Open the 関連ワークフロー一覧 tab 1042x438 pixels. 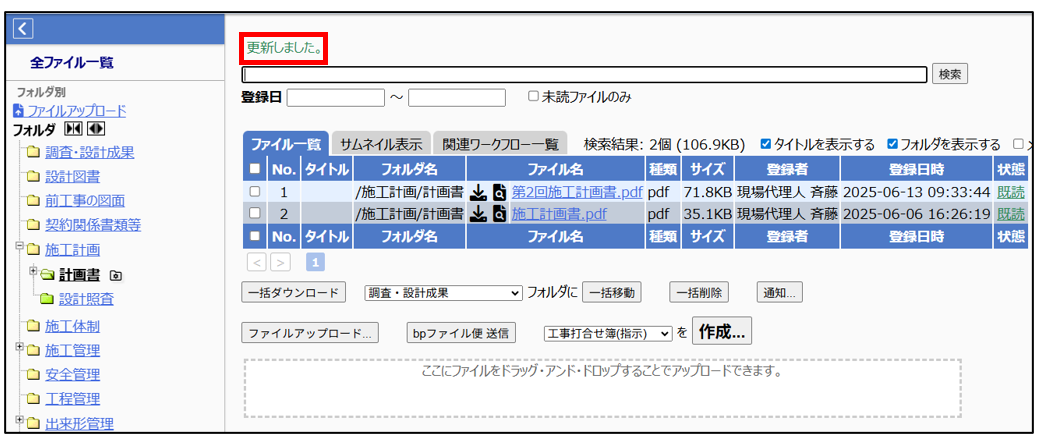500,144
